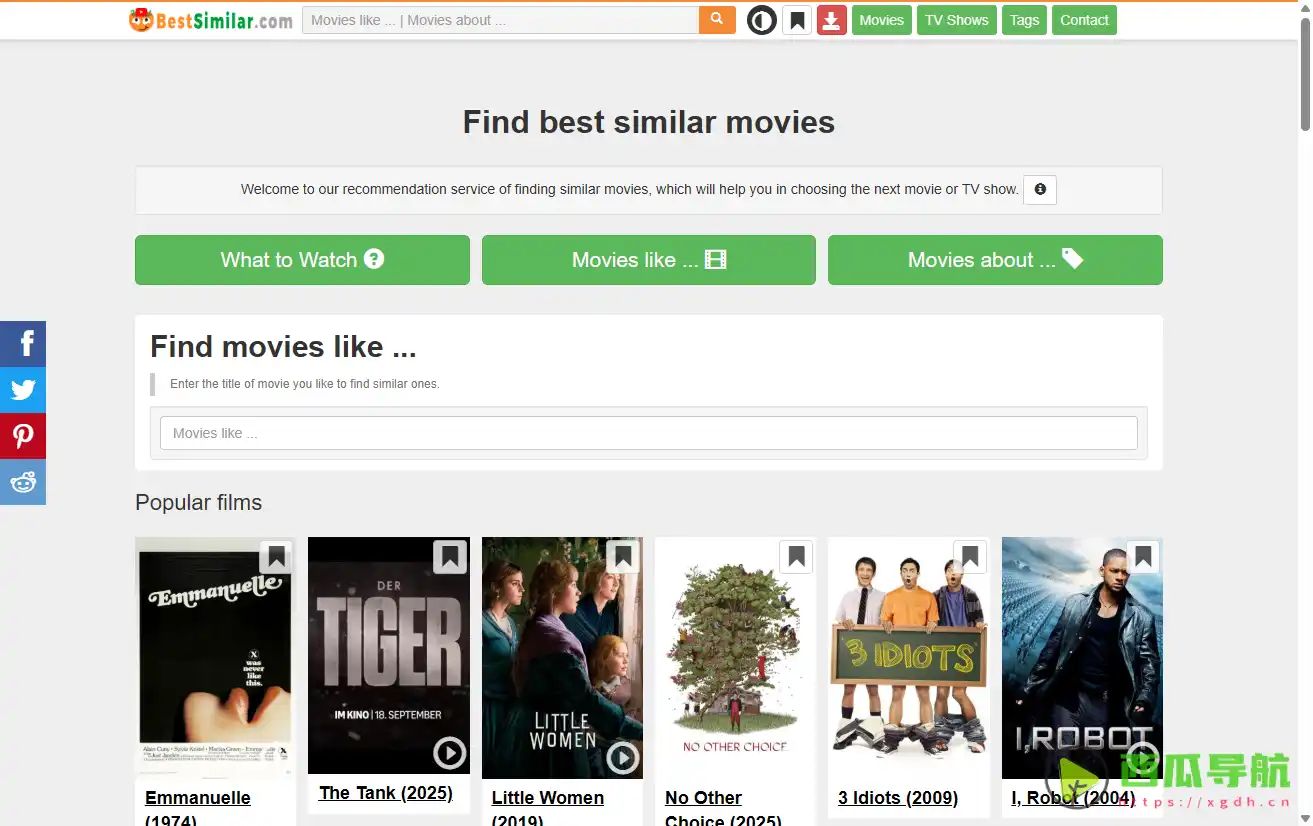
Task: Open the Tags page
Action: click(x=1023, y=19)
